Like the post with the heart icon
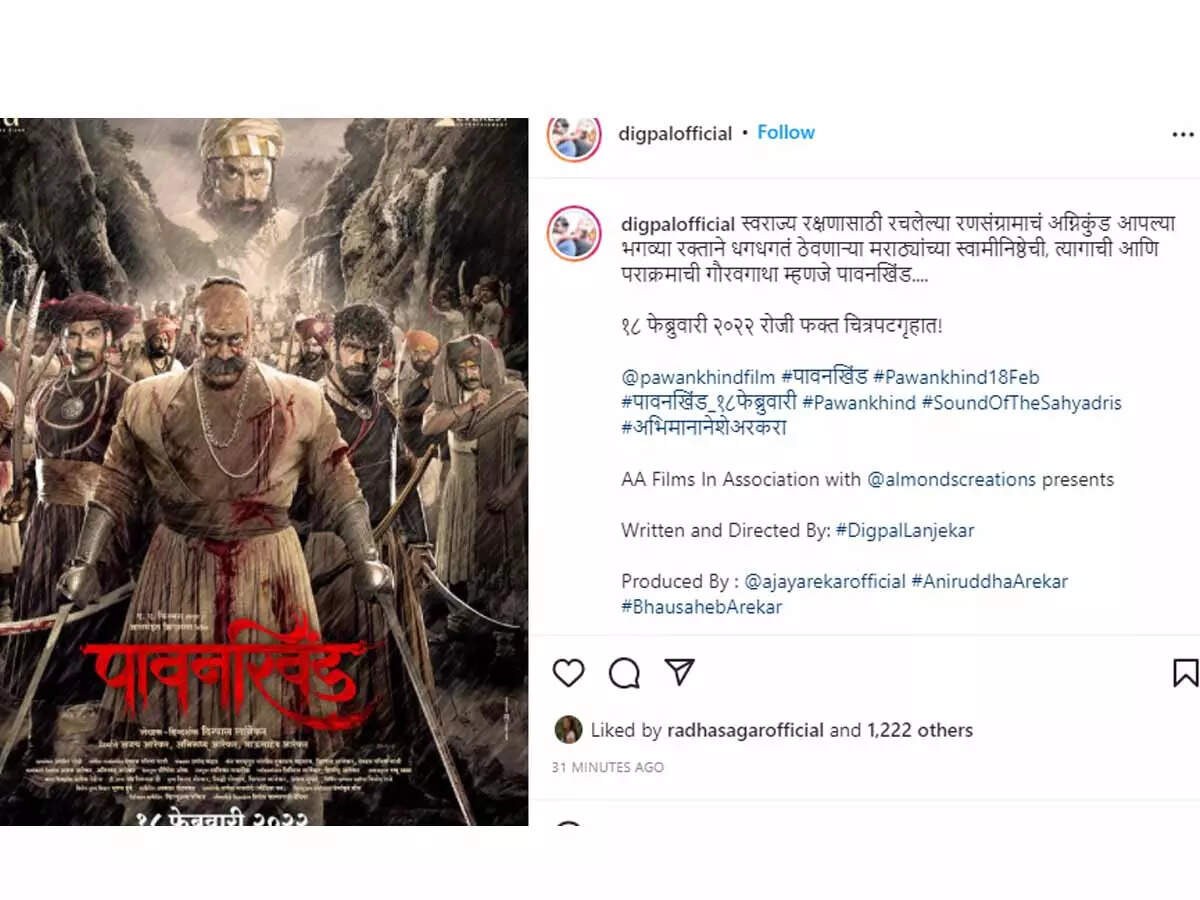The height and width of the screenshot is (900, 1200). (x=568, y=673)
